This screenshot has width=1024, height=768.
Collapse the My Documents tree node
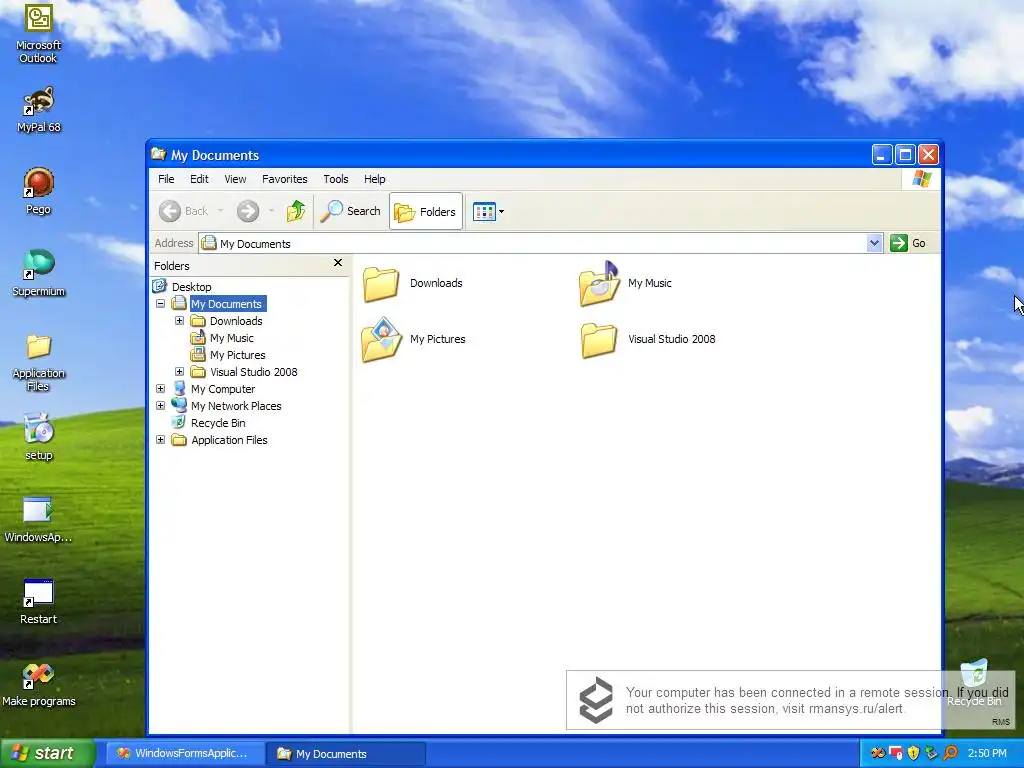click(x=160, y=304)
